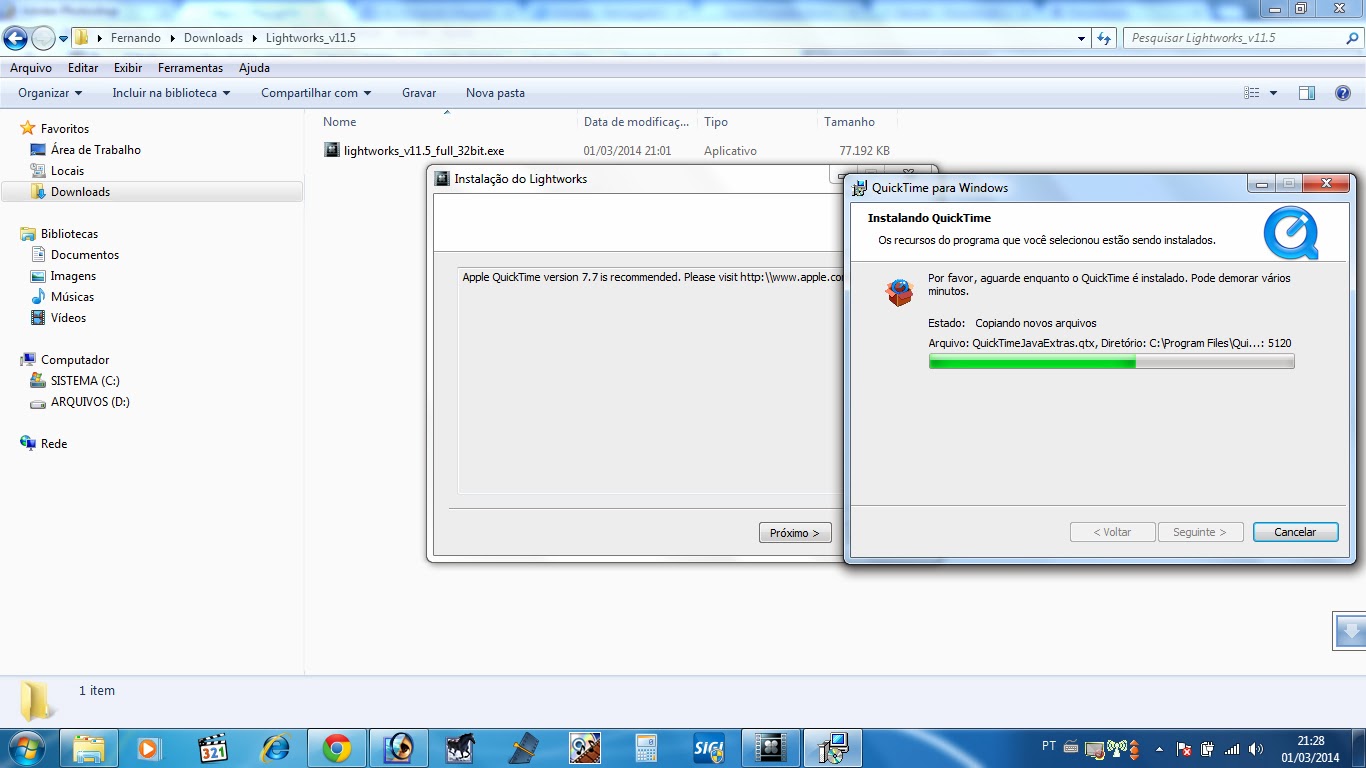Toggle the preview pane icon
This screenshot has height=768, width=1366.
(x=1307, y=93)
